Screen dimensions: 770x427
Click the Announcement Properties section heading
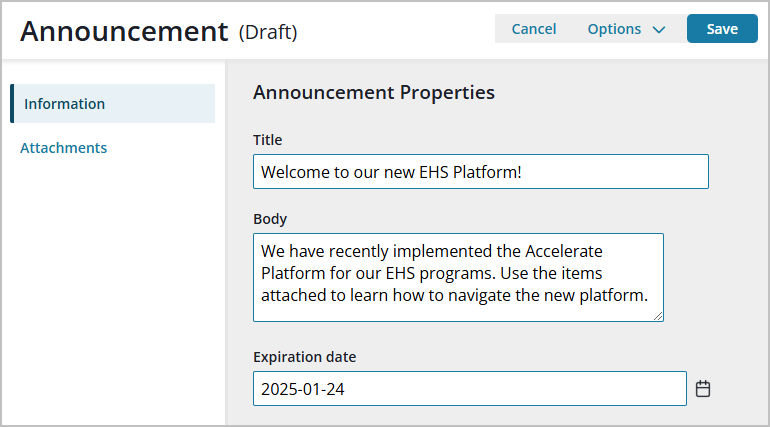374,93
